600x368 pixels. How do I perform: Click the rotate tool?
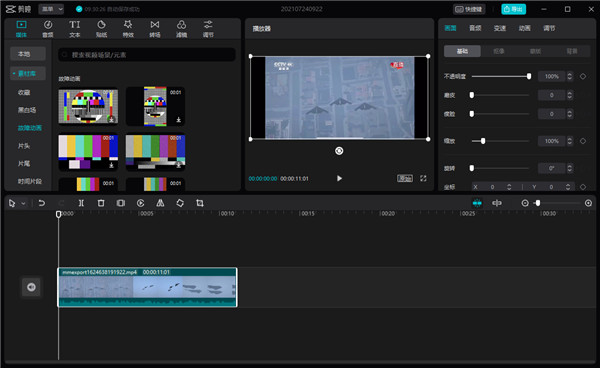coord(180,203)
